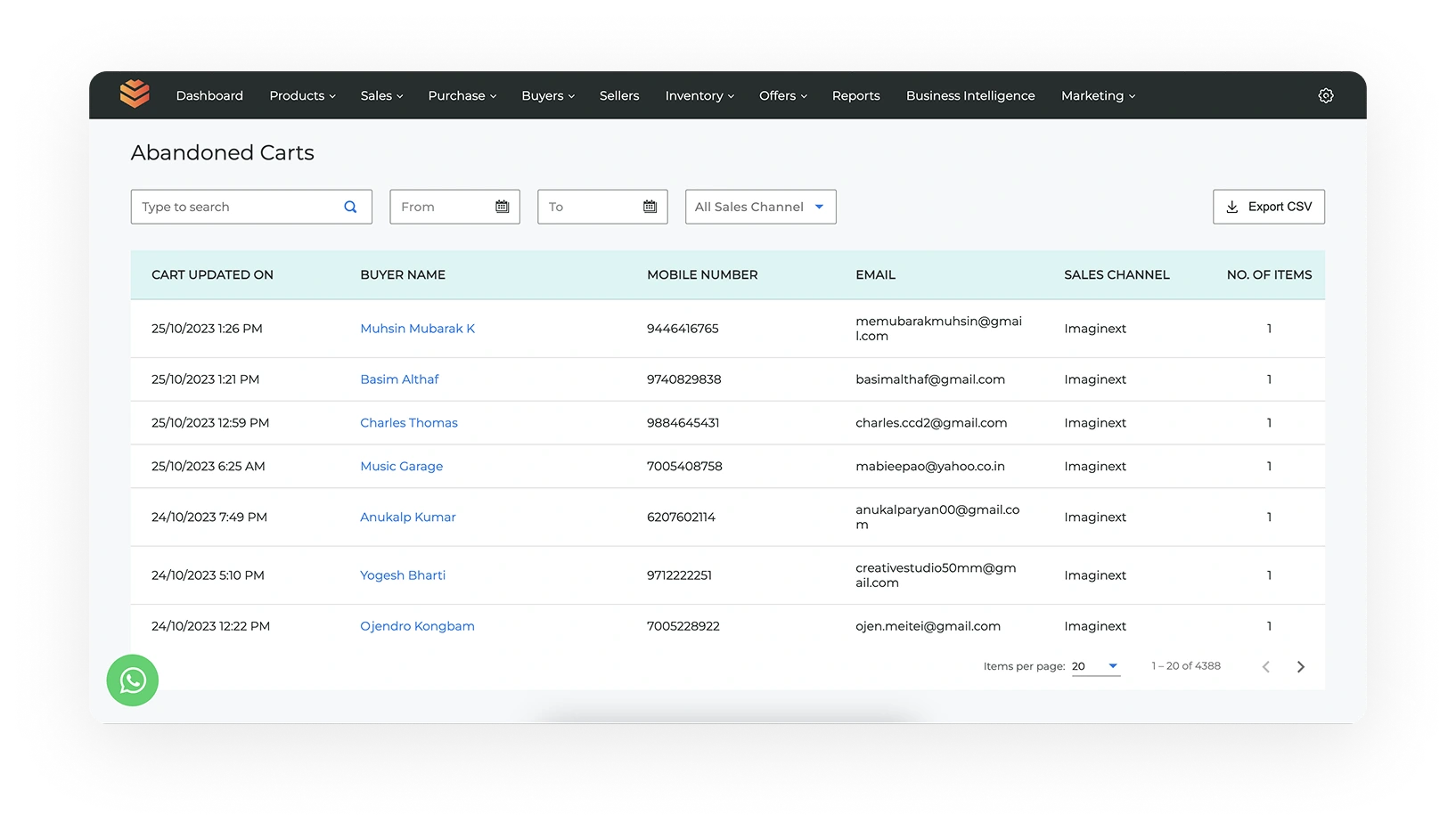Click the Type to search field
This screenshot has height=831, width=1456.
251,207
